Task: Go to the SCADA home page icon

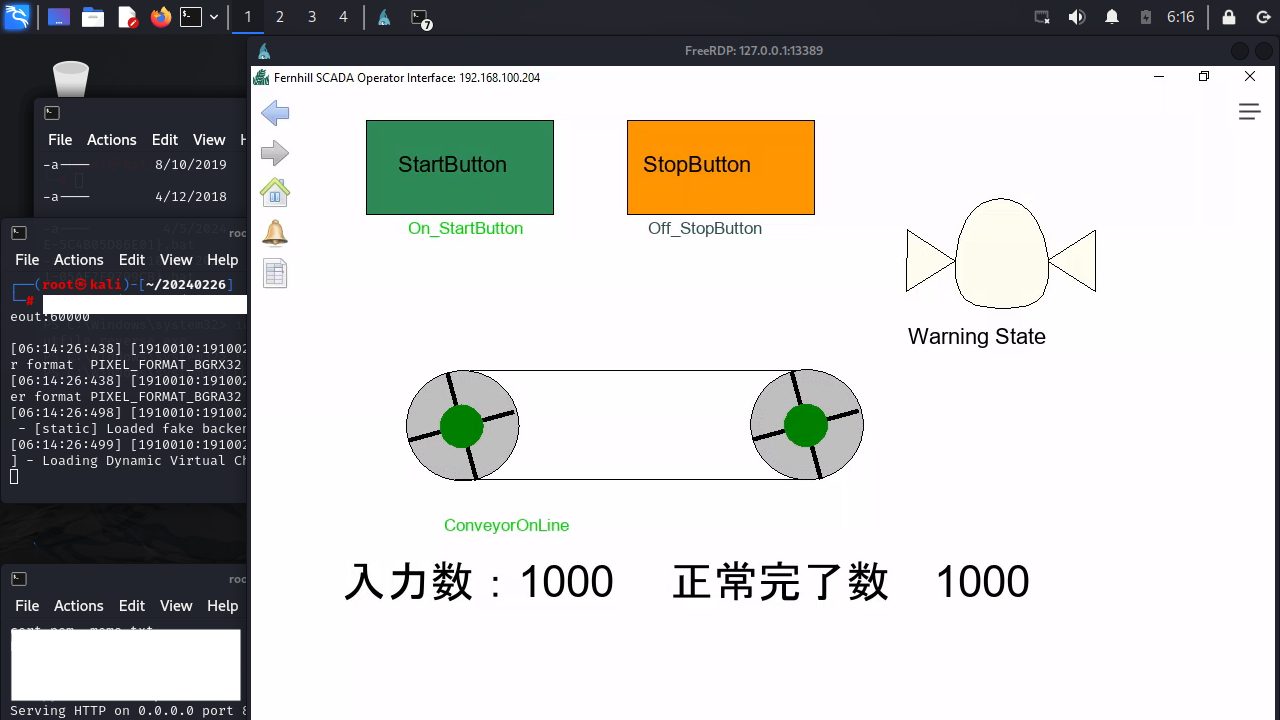Action: pyautogui.click(x=275, y=192)
